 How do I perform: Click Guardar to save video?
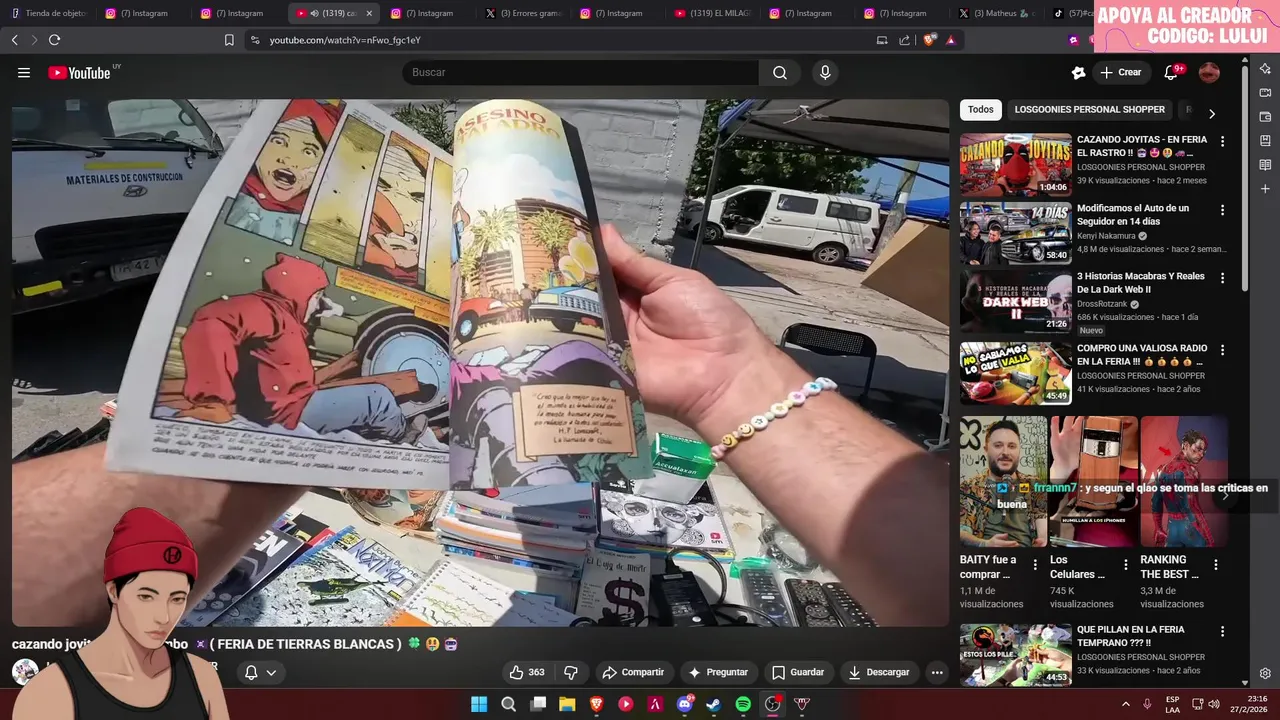798,672
